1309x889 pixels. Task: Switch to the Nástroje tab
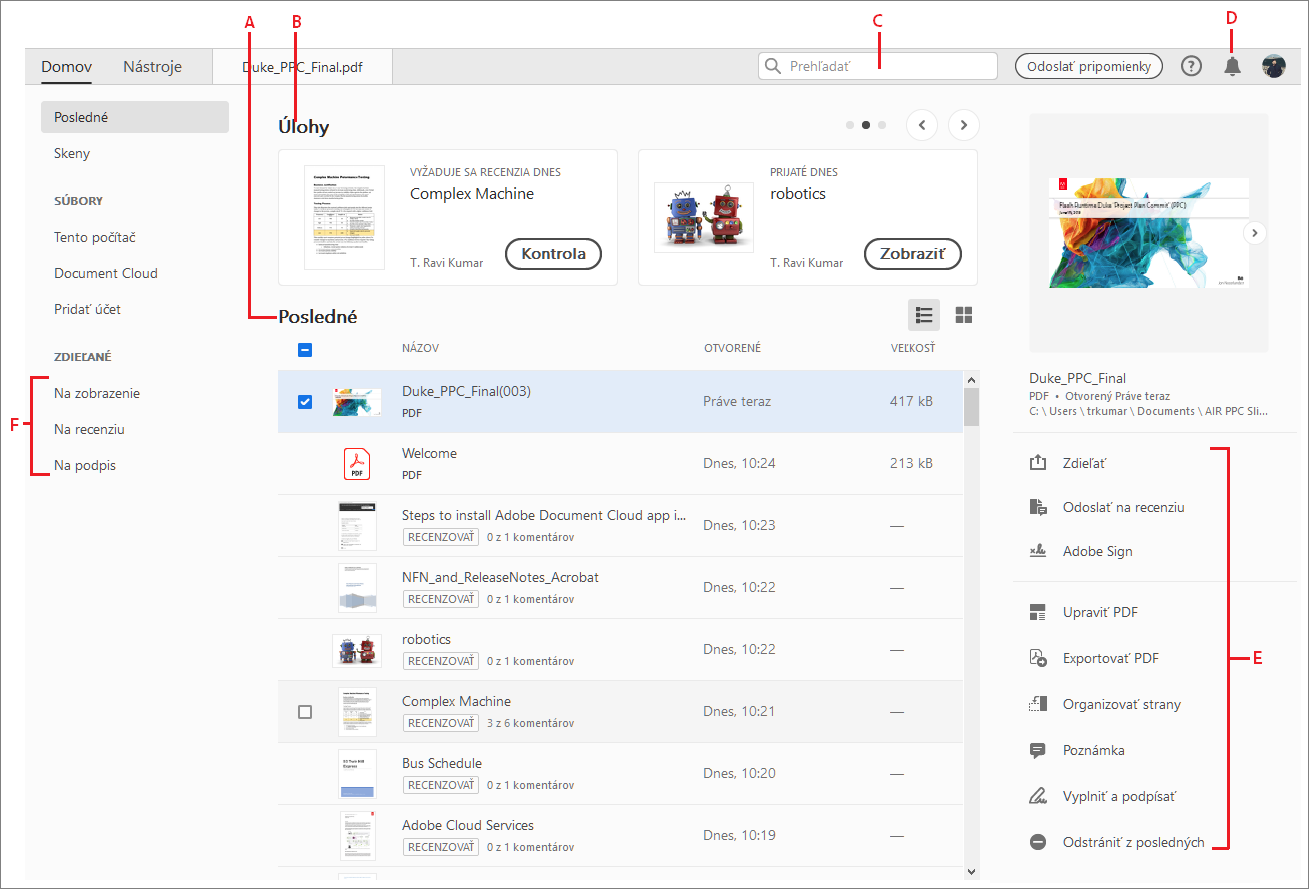(152, 68)
